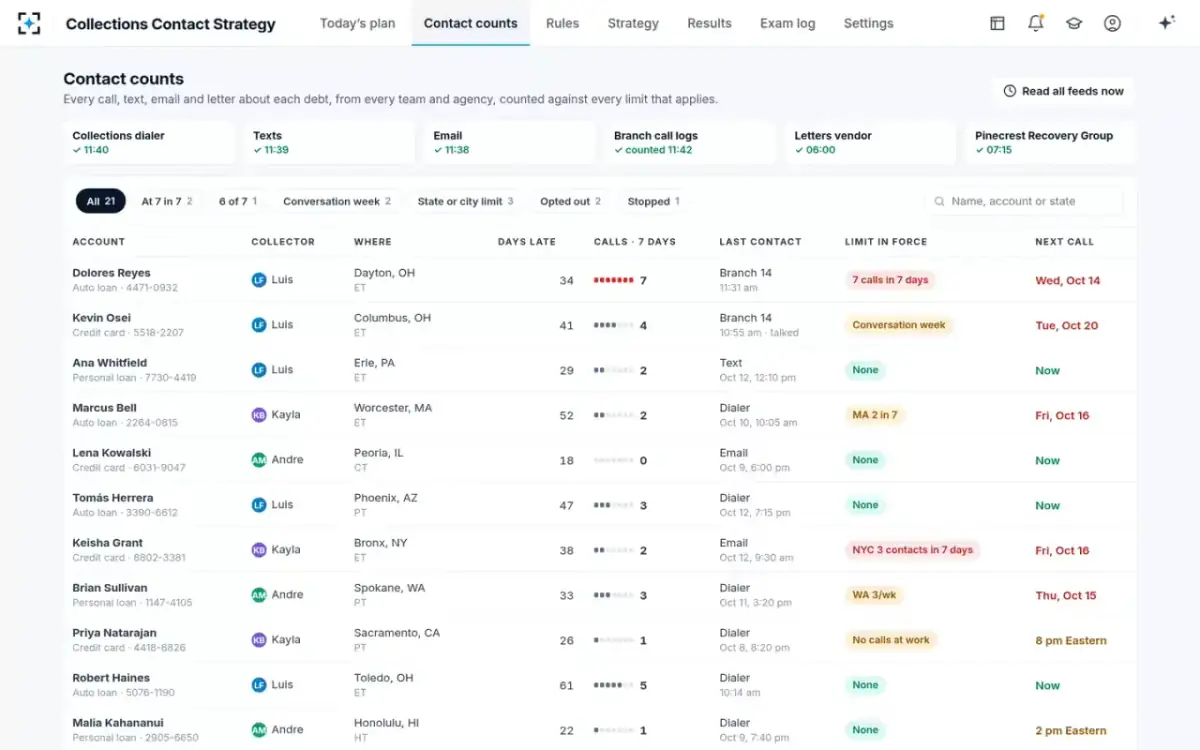Viewport: 1200px width, 750px height.
Task: Open Tomás Herrera account
Action: [x=113, y=498]
